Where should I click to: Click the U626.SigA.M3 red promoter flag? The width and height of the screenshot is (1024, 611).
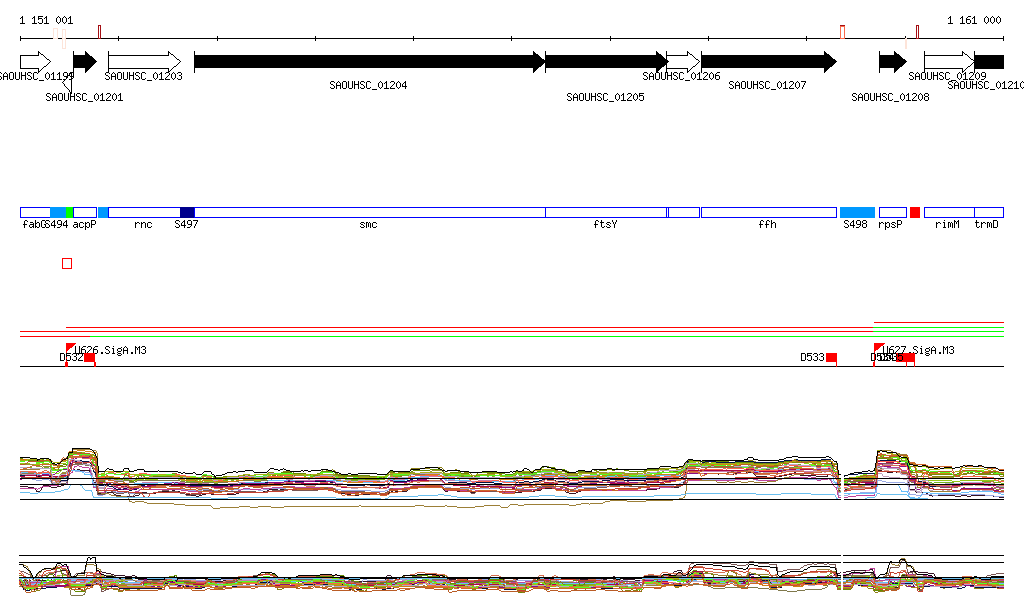coord(70,347)
